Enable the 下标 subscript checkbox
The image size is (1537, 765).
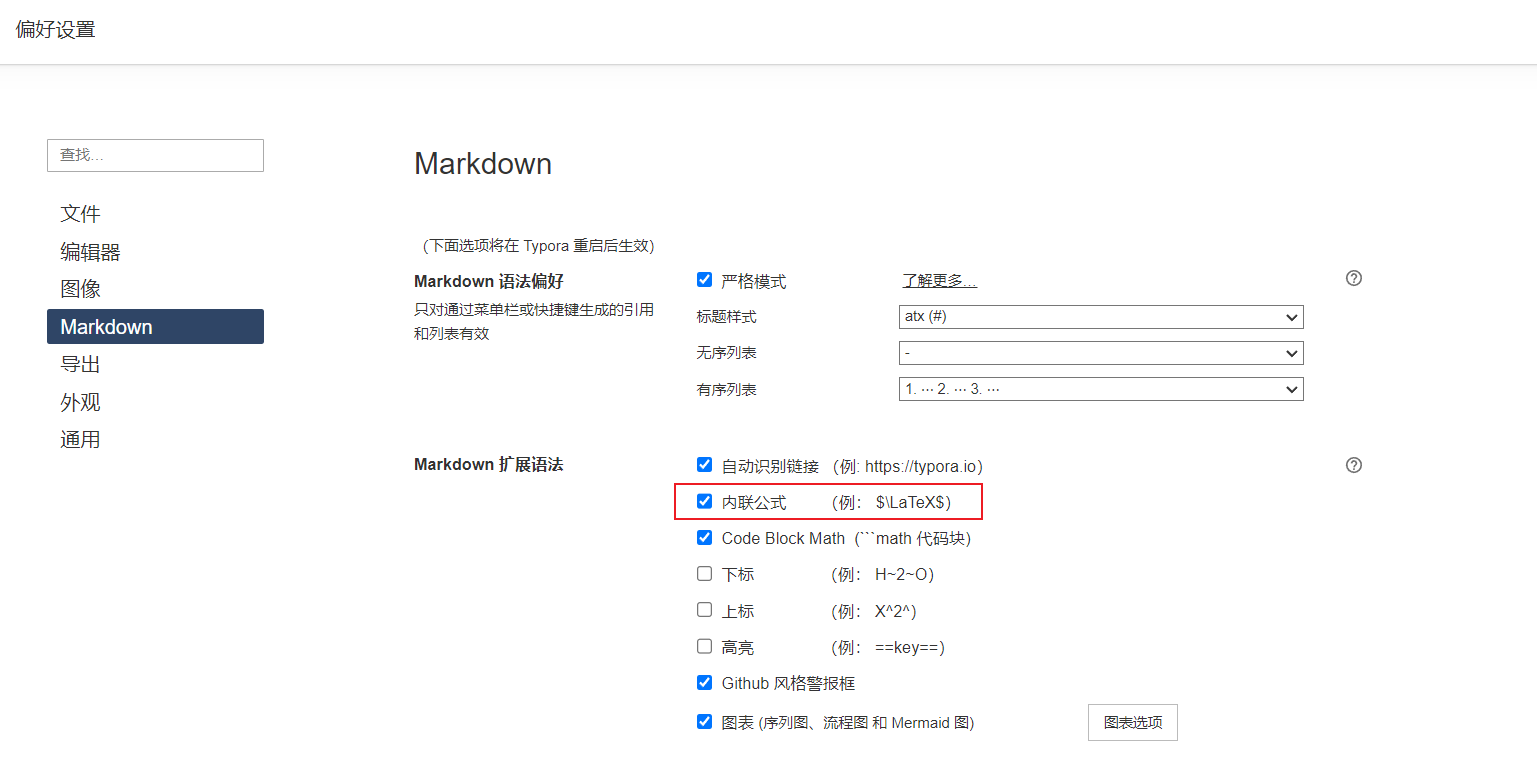click(704, 574)
